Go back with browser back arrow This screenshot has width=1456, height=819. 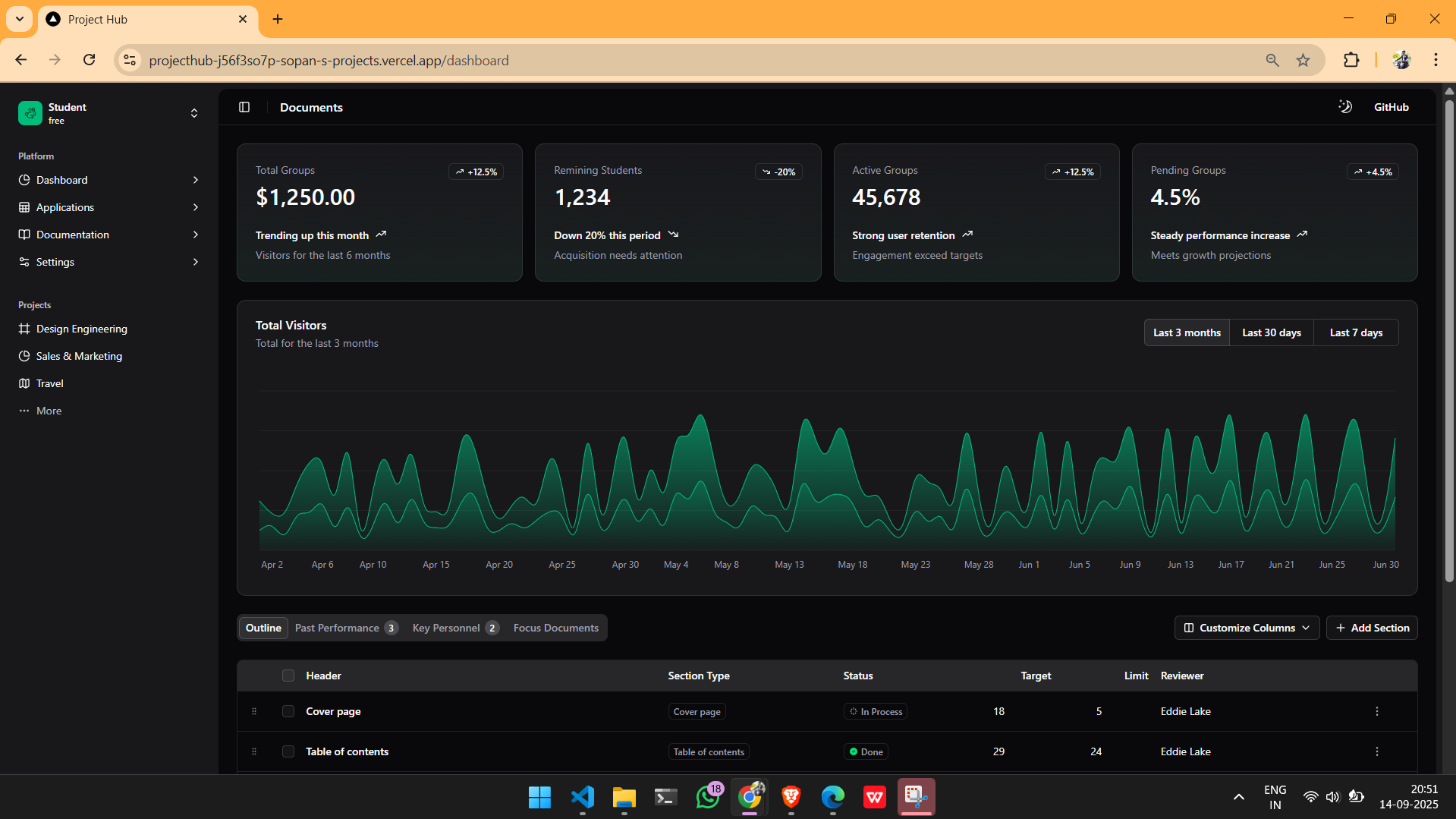tap(21, 60)
